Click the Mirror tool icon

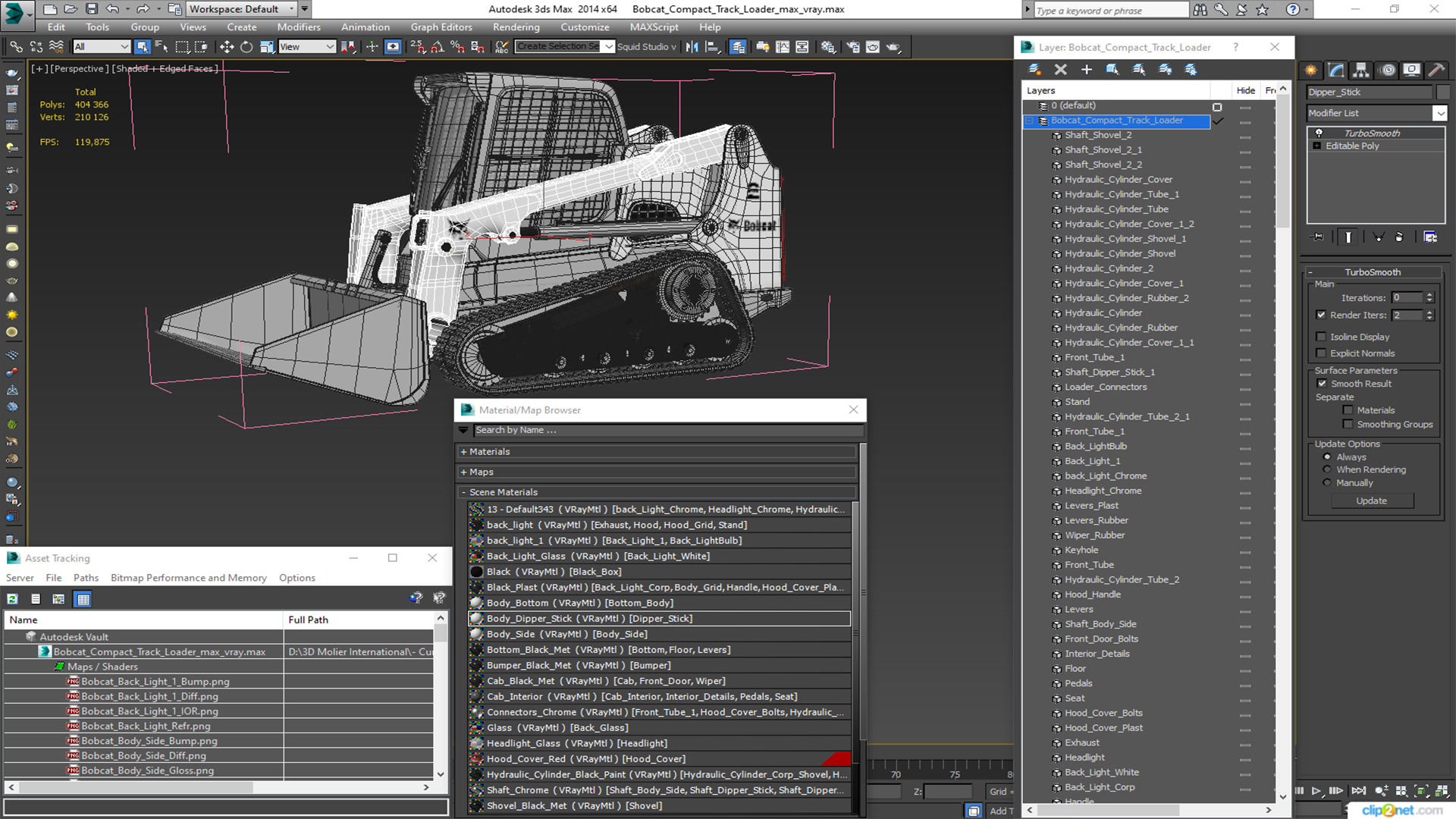[692, 47]
